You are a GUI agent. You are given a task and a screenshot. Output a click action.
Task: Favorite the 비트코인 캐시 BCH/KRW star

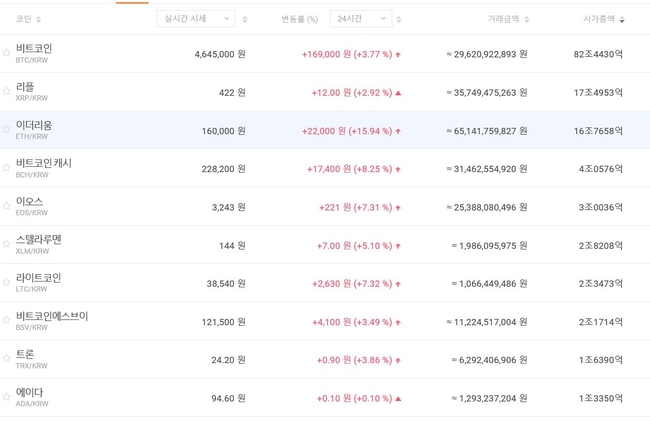[6, 167]
